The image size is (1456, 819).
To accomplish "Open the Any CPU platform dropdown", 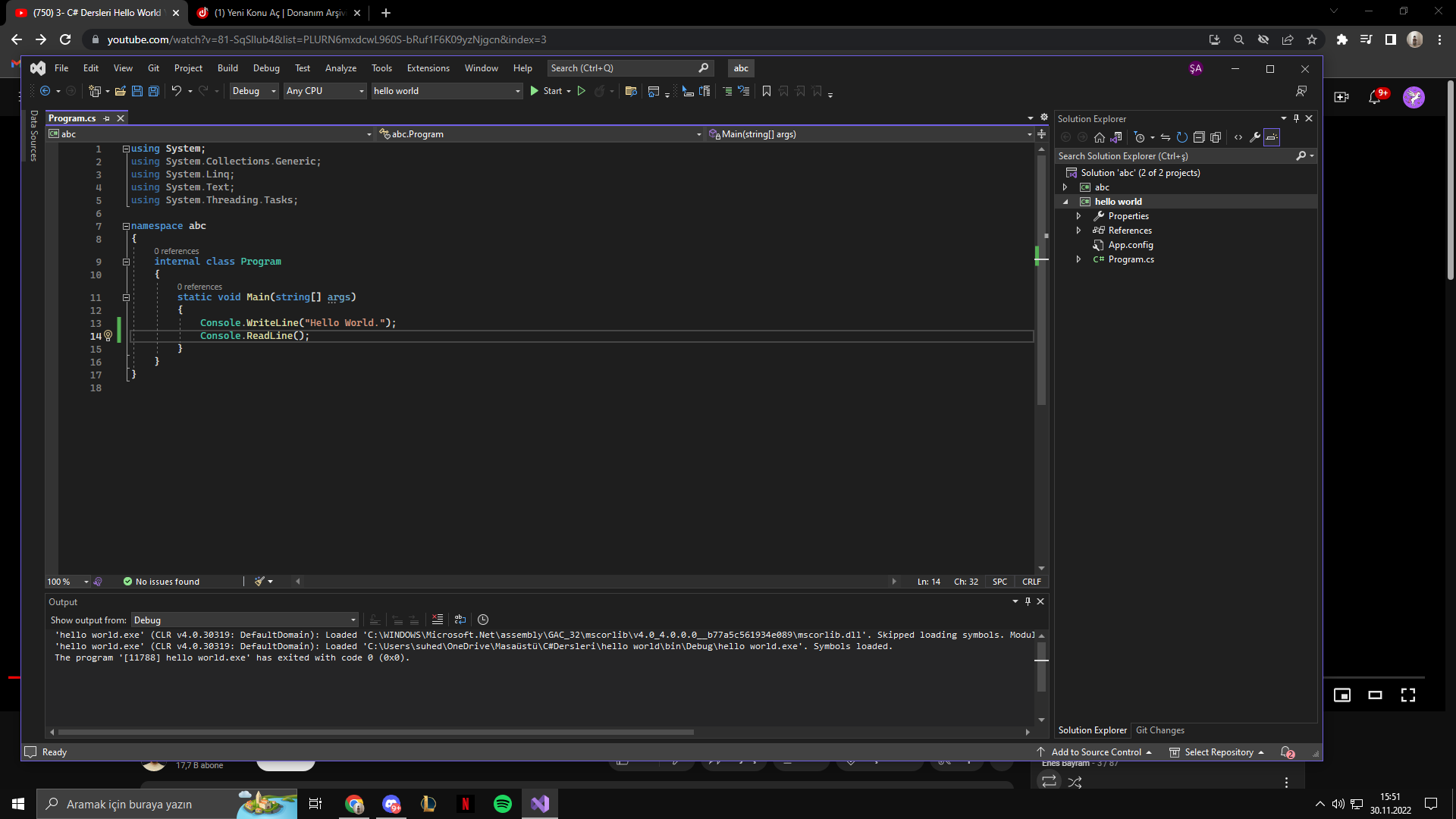I will coord(325,91).
